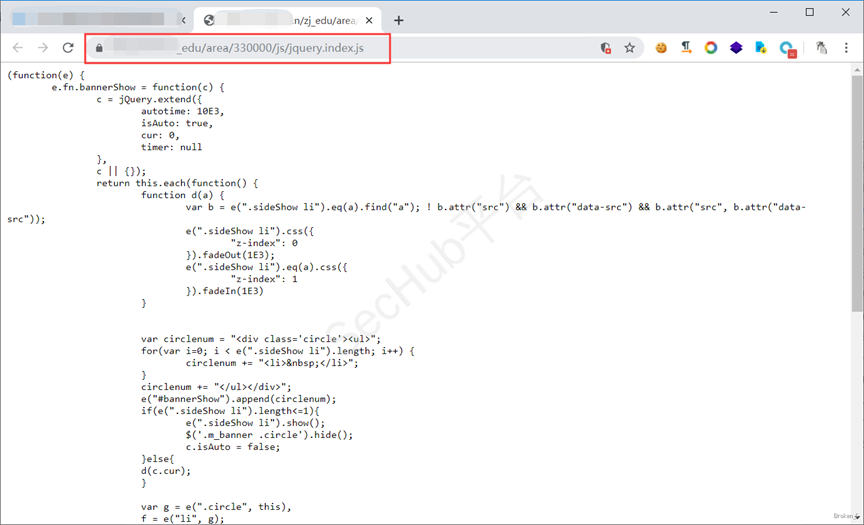Click the browser forward arrow
This screenshot has height=525, width=864.
(43, 48)
